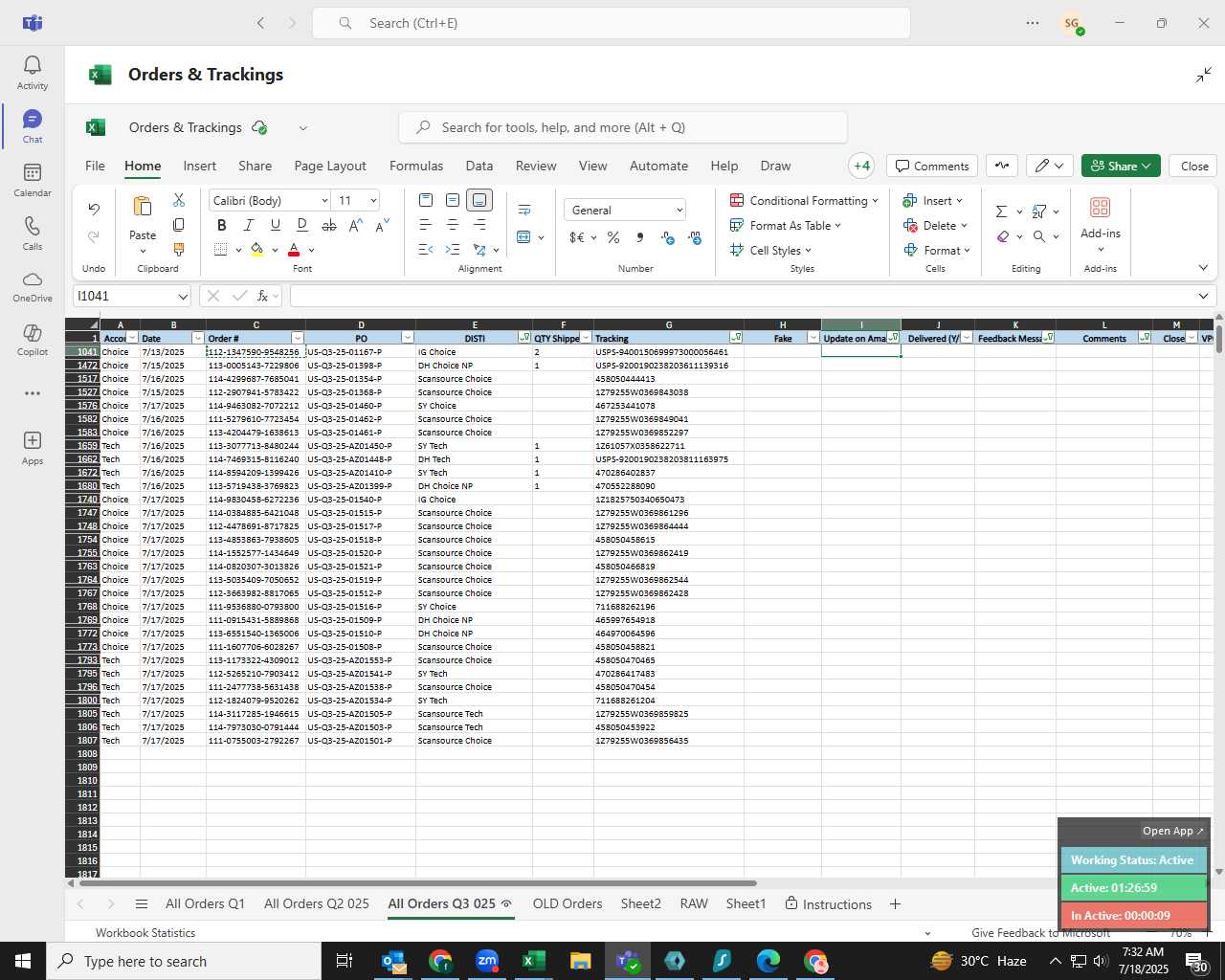Image resolution: width=1225 pixels, height=980 pixels.
Task: Increase indent in Alignment group
Action: click(453, 250)
